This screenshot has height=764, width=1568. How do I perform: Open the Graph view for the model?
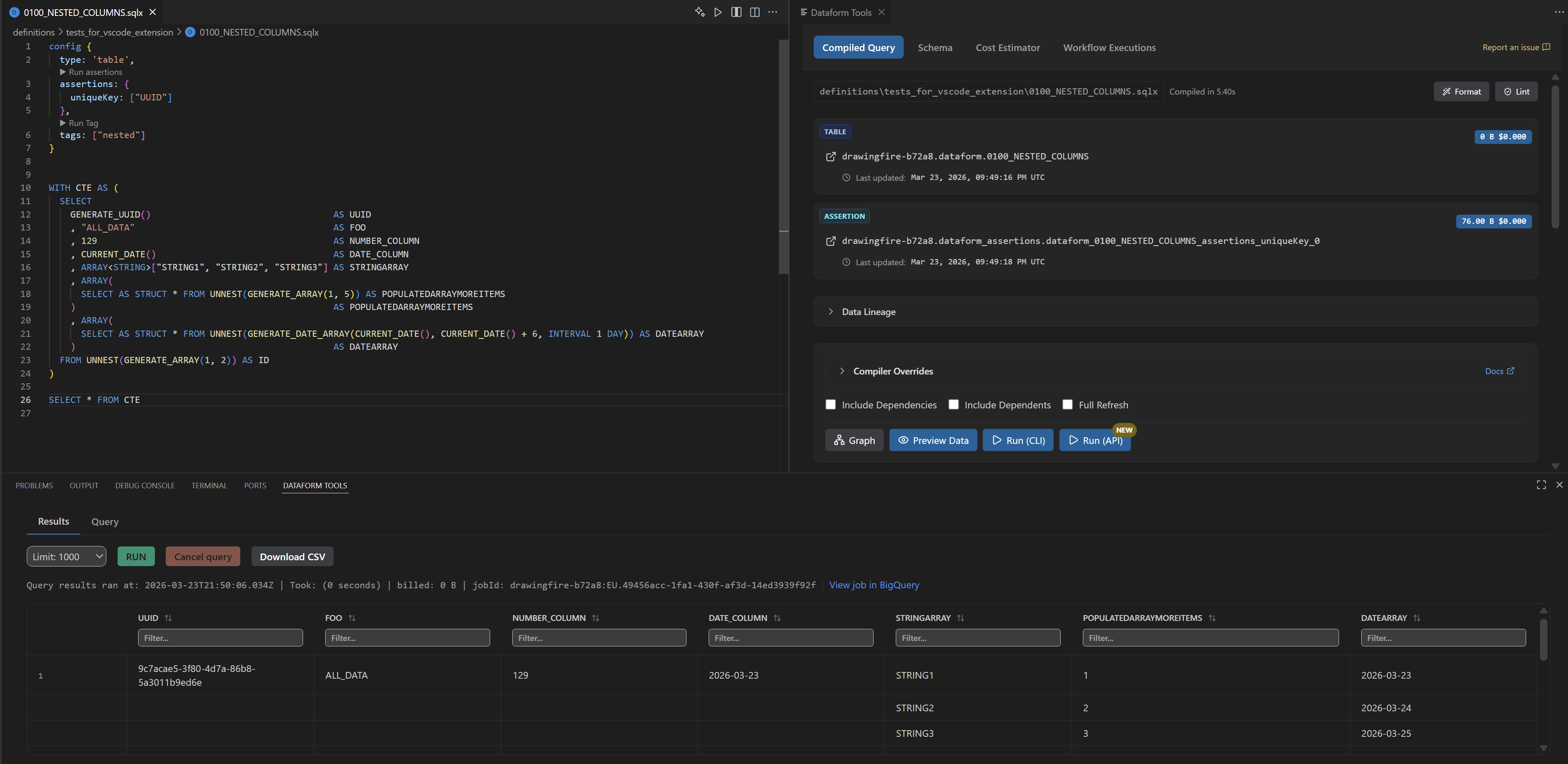pos(854,440)
